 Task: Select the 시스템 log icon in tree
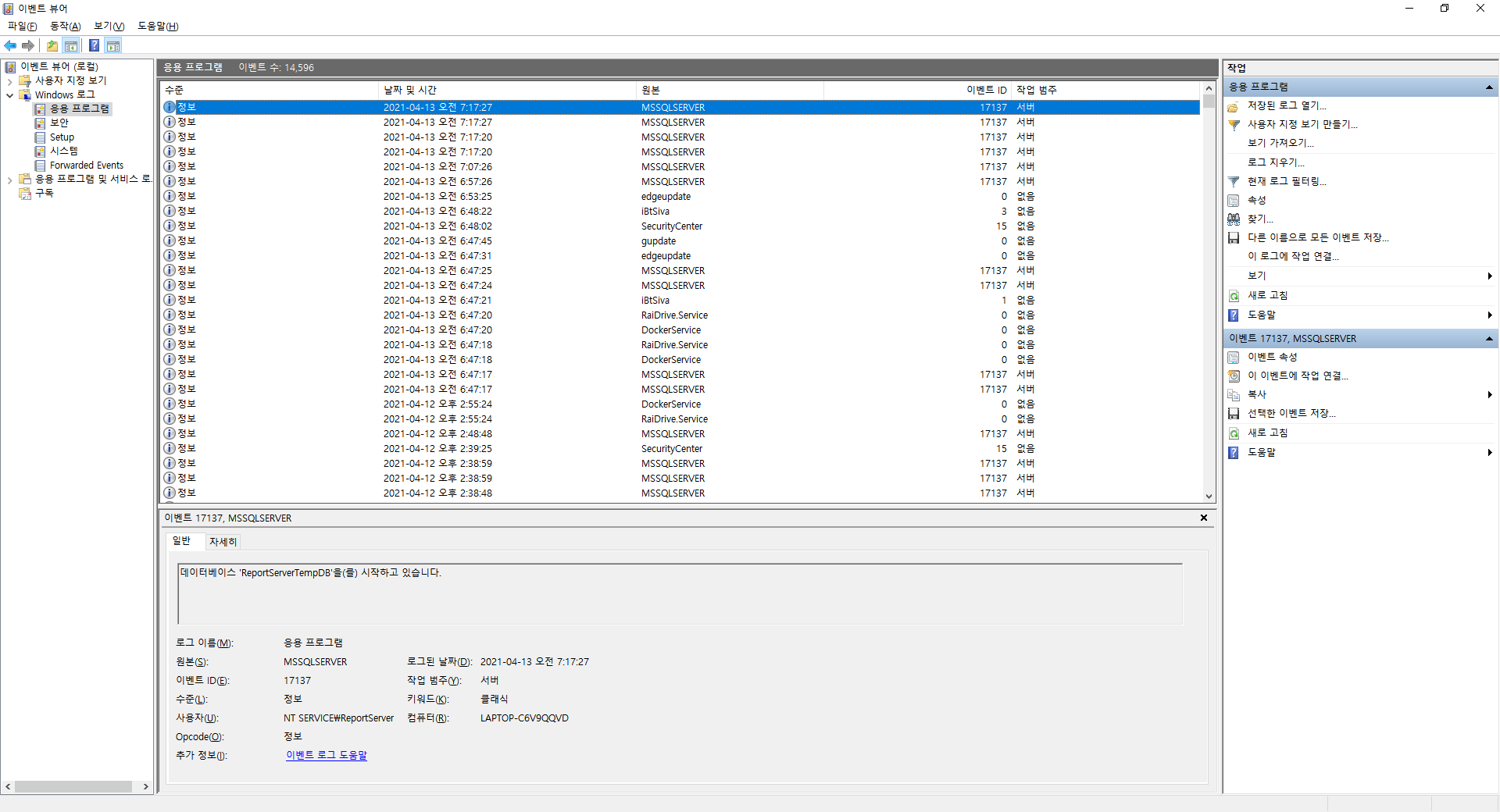[40, 151]
